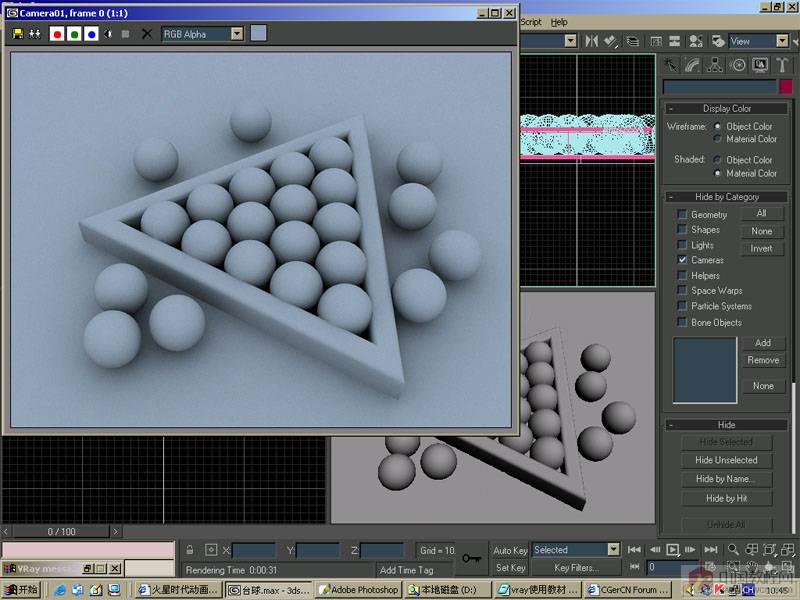The height and width of the screenshot is (600, 800).
Task: Switch to the Create command panel tab
Action: pos(670,65)
